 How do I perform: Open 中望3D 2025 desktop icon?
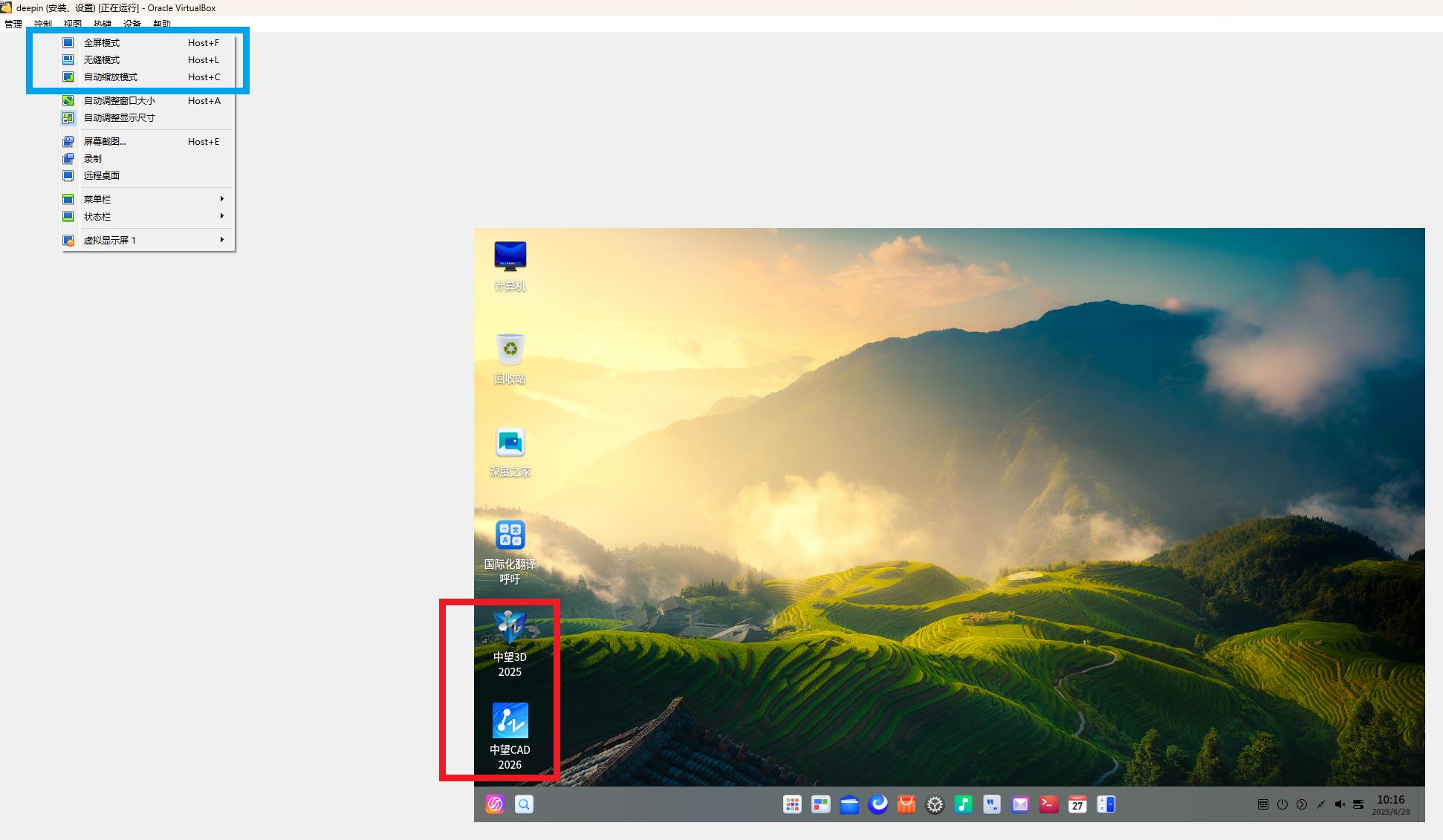coord(510,644)
